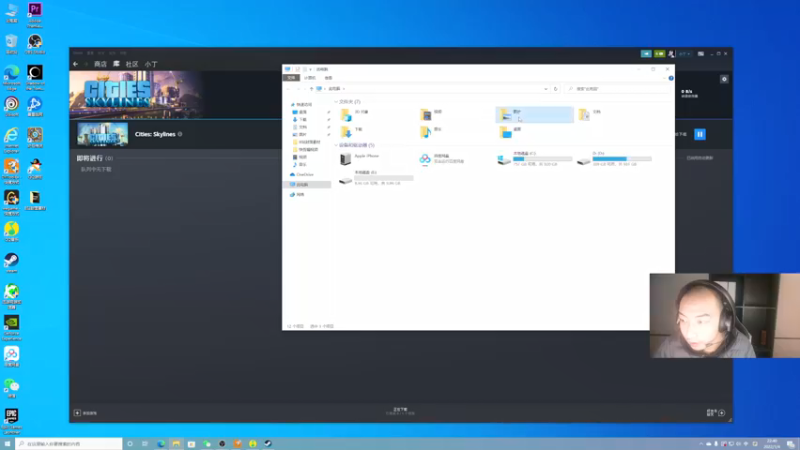Switch to the 社区 tab in Steam
This screenshot has height=450, width=800.
point(132,64)
